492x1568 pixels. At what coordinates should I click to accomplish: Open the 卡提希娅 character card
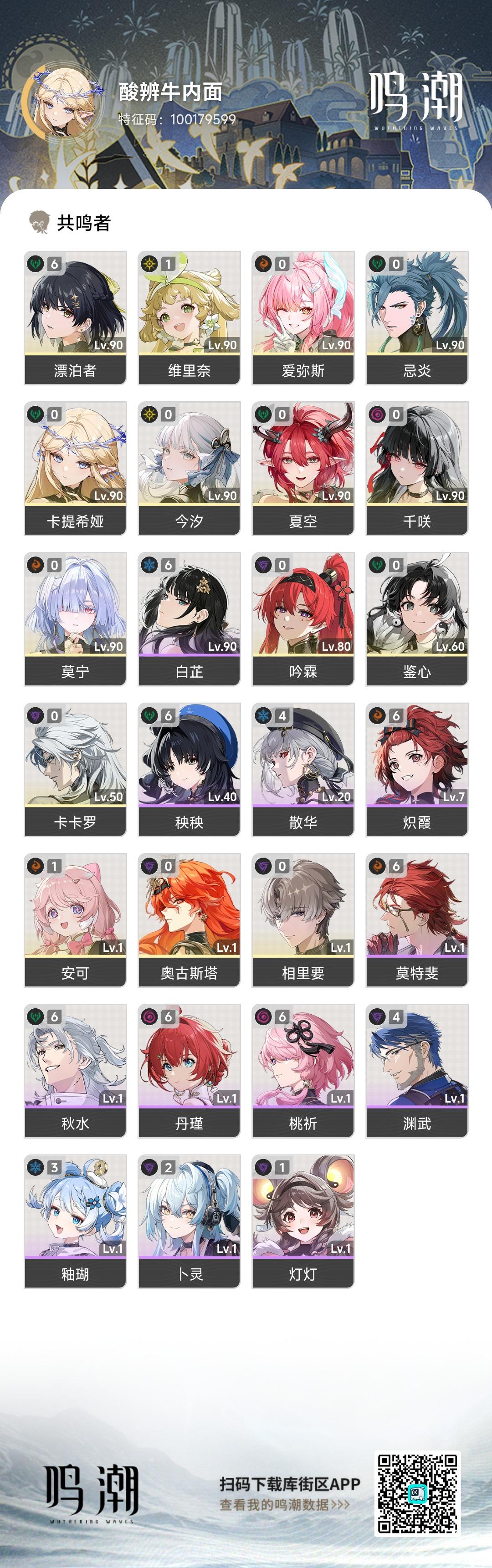coord(76,468)
